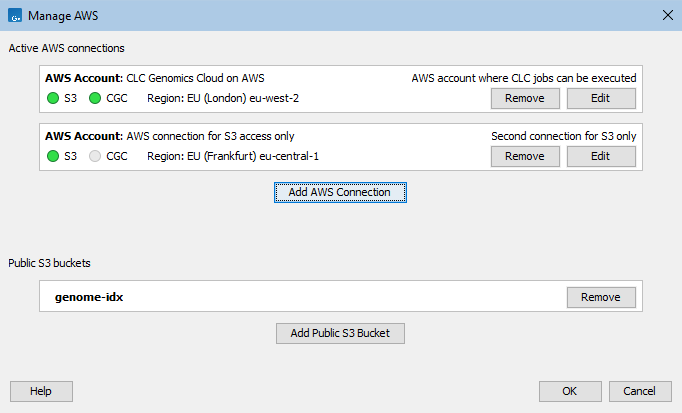Viewport: 682px width, 413px height.
Task: Remove the S3 access only connection
Action: pyautogui.click(x=524, y=156)
